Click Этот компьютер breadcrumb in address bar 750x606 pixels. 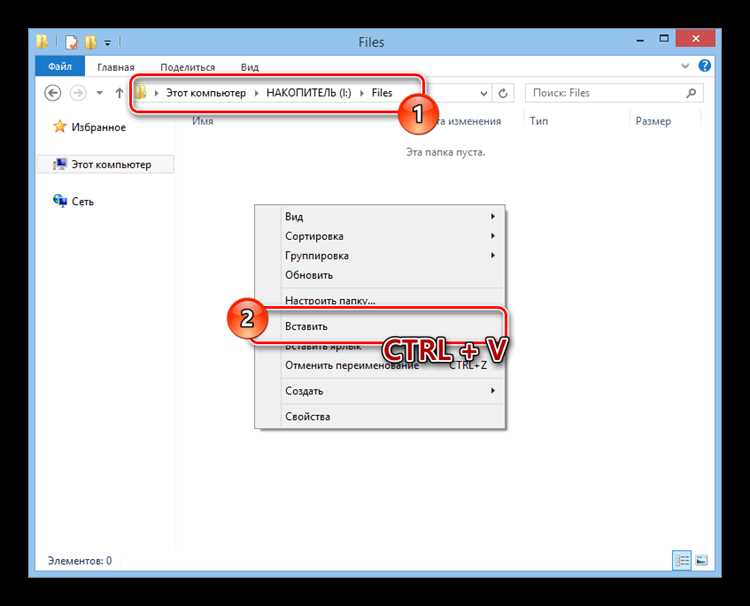(x=206, y=93)
